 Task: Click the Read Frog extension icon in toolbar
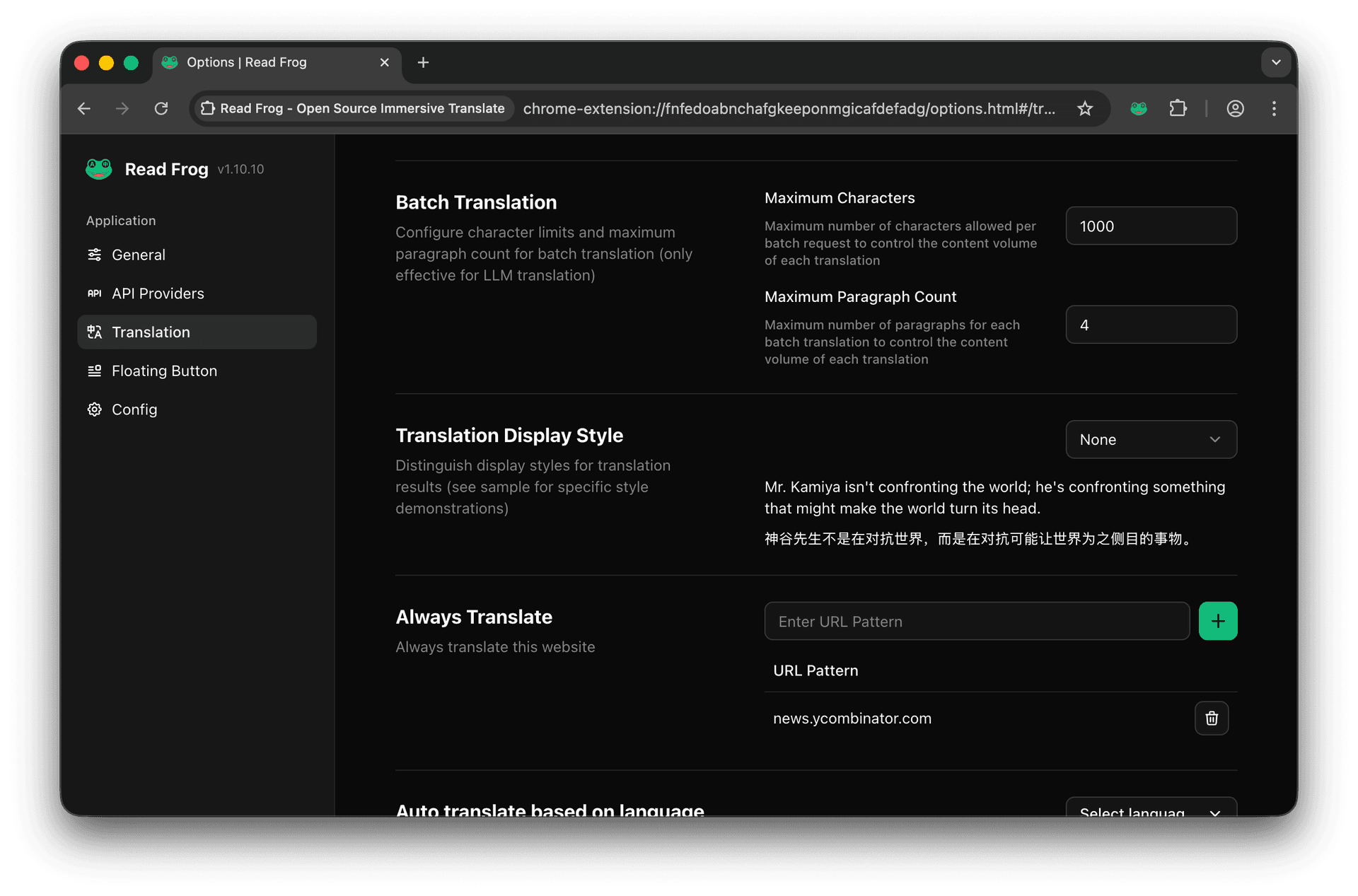[x=1138, y=108]
